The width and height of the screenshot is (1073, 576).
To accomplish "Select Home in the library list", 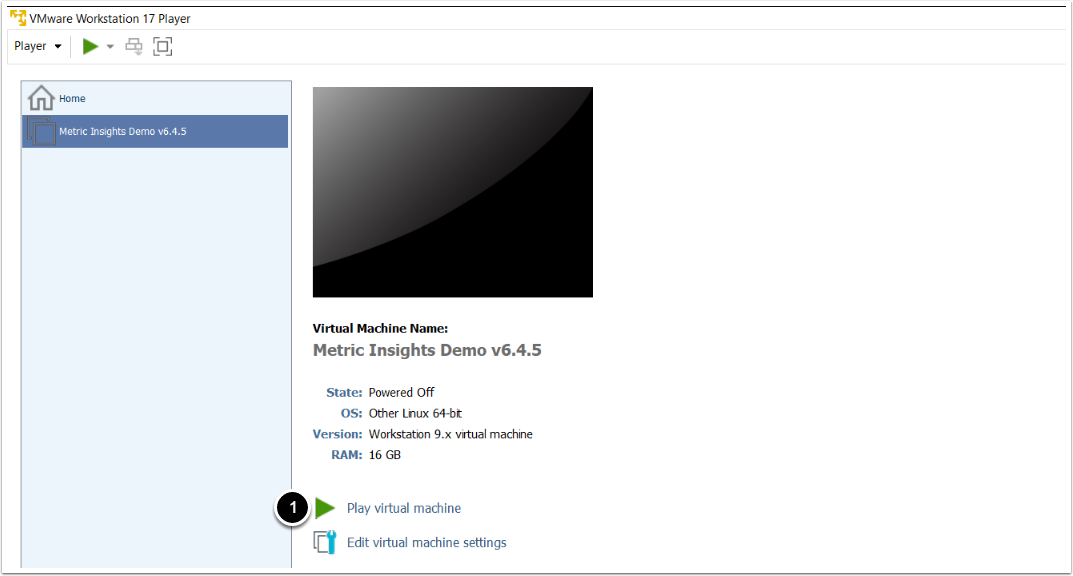I will coord(155,99).
